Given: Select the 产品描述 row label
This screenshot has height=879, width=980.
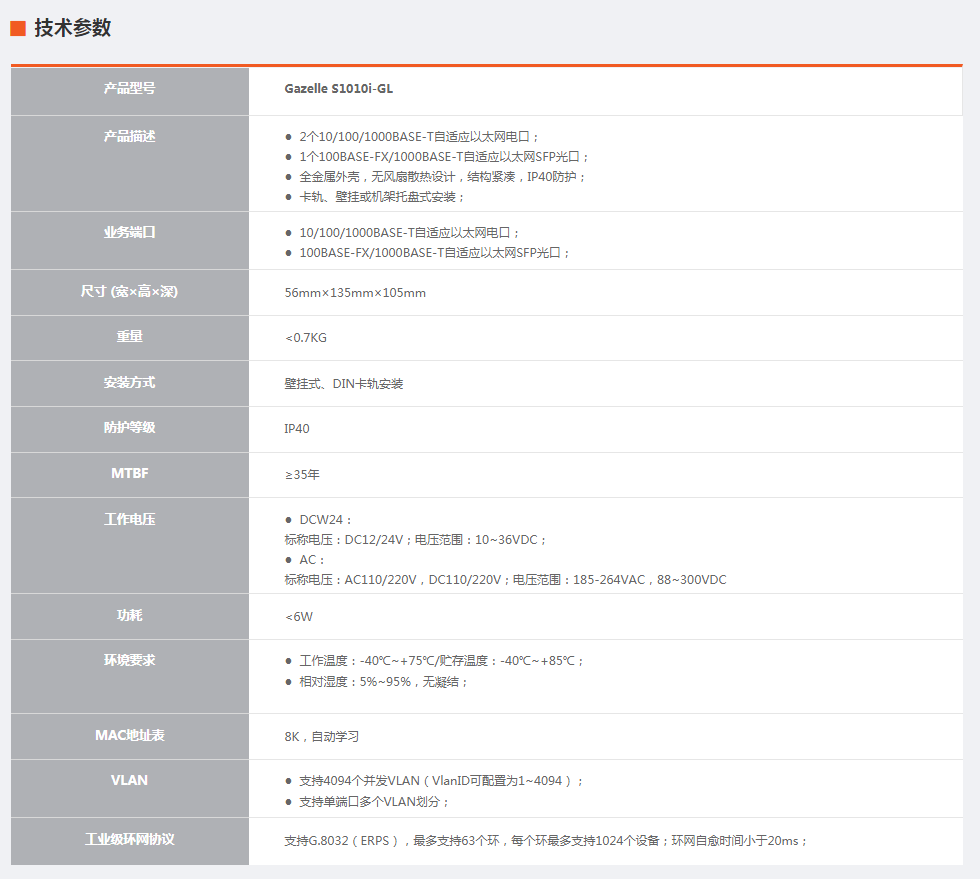Looking at the screenshot, I should [x=130, y=136].
